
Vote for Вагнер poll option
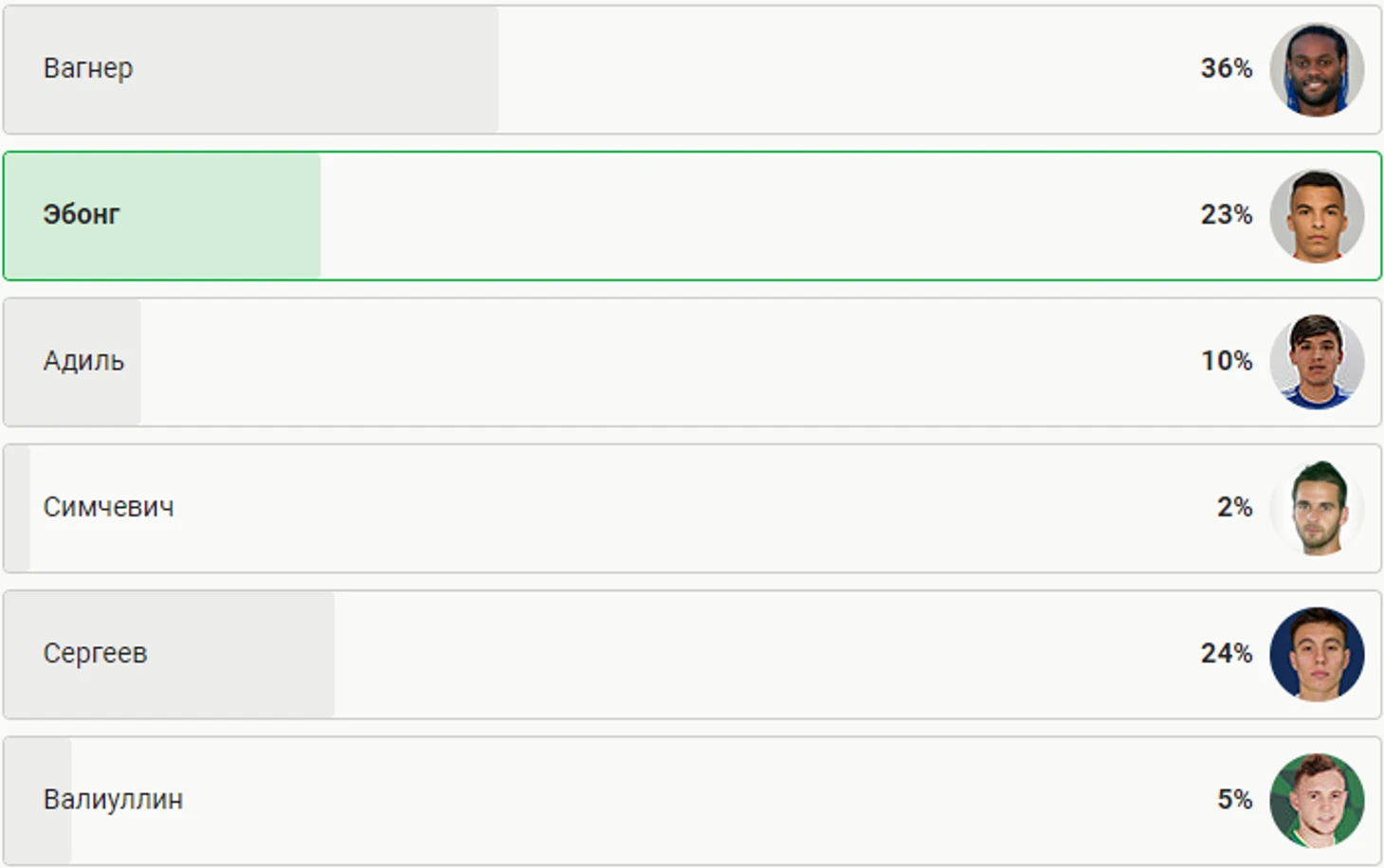[692, 69]
